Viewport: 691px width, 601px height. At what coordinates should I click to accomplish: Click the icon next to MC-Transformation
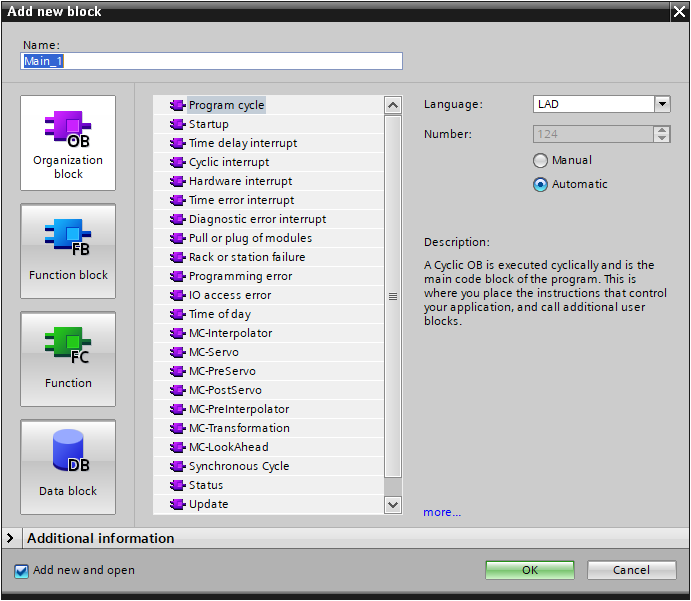click(177, 428)
